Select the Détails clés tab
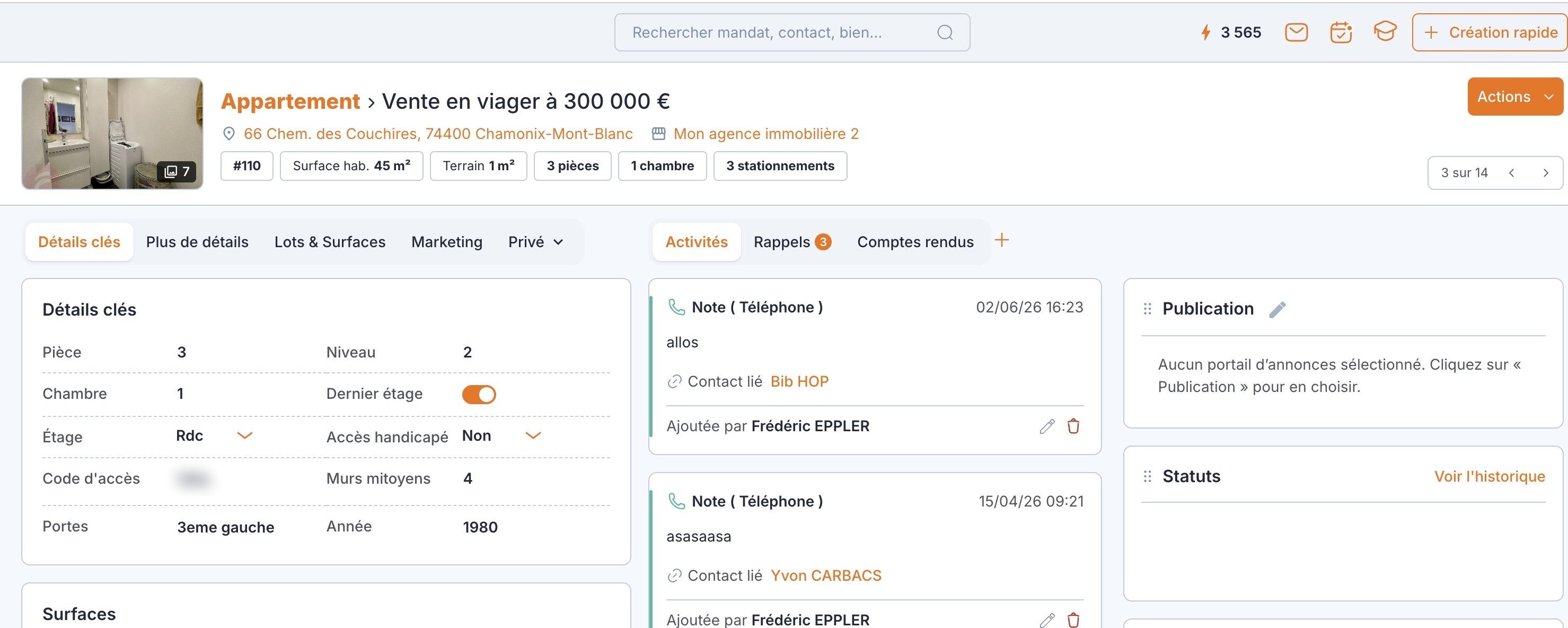 (79, 242)
